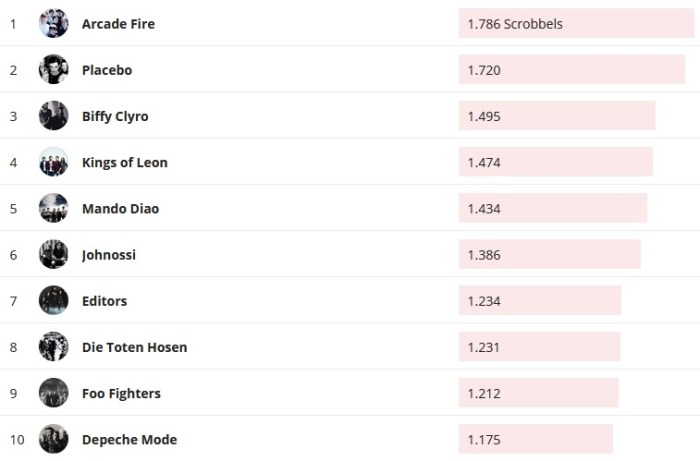Go to the Placebo artist page
Image resolution: width=700 pixels, height=461 pixels.
pyautogui.click(x=107, y=70)
